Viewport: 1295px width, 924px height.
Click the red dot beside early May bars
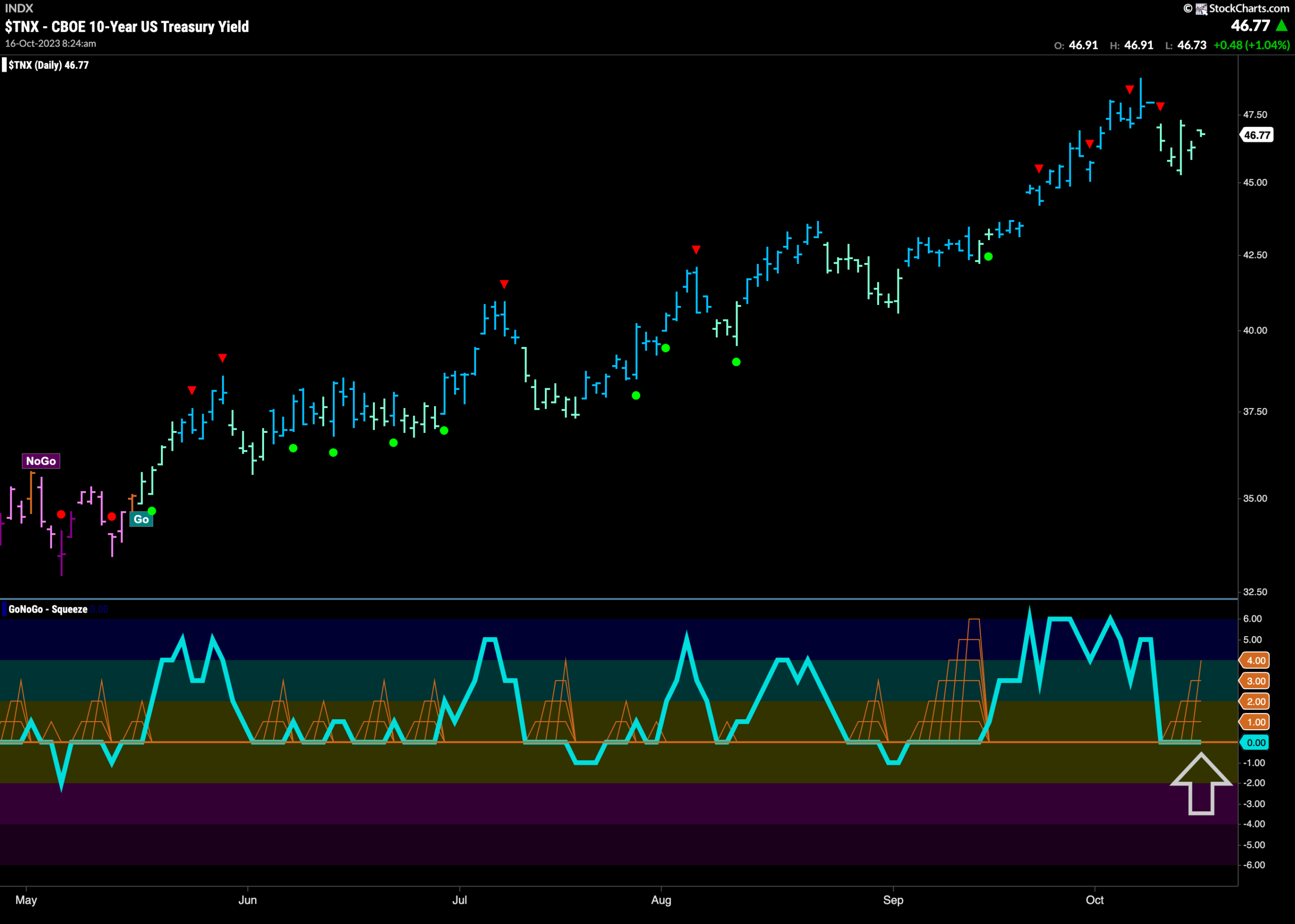61,514
